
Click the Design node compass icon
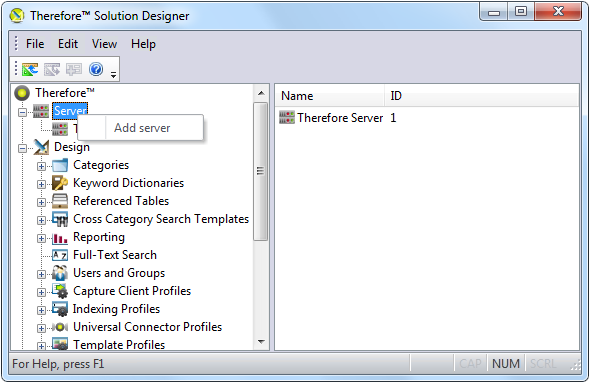point(41,147)
